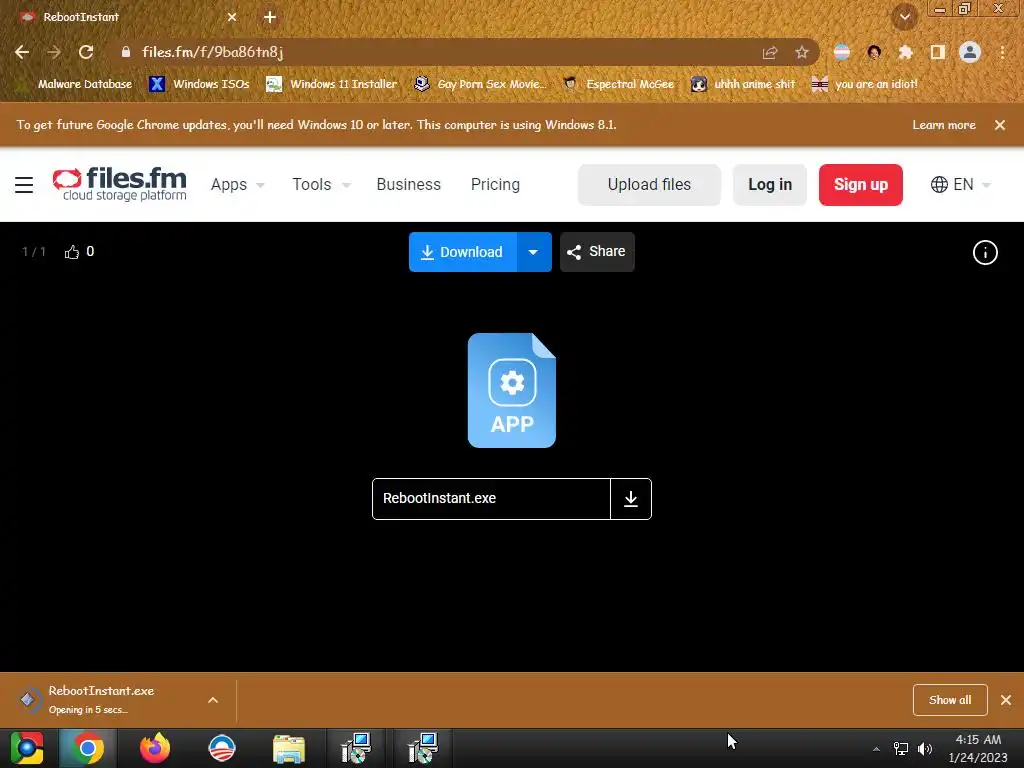Open the Windows ISOs bookmark
The height and width of the screenshot is (768, 1024).
pos(199,84)
